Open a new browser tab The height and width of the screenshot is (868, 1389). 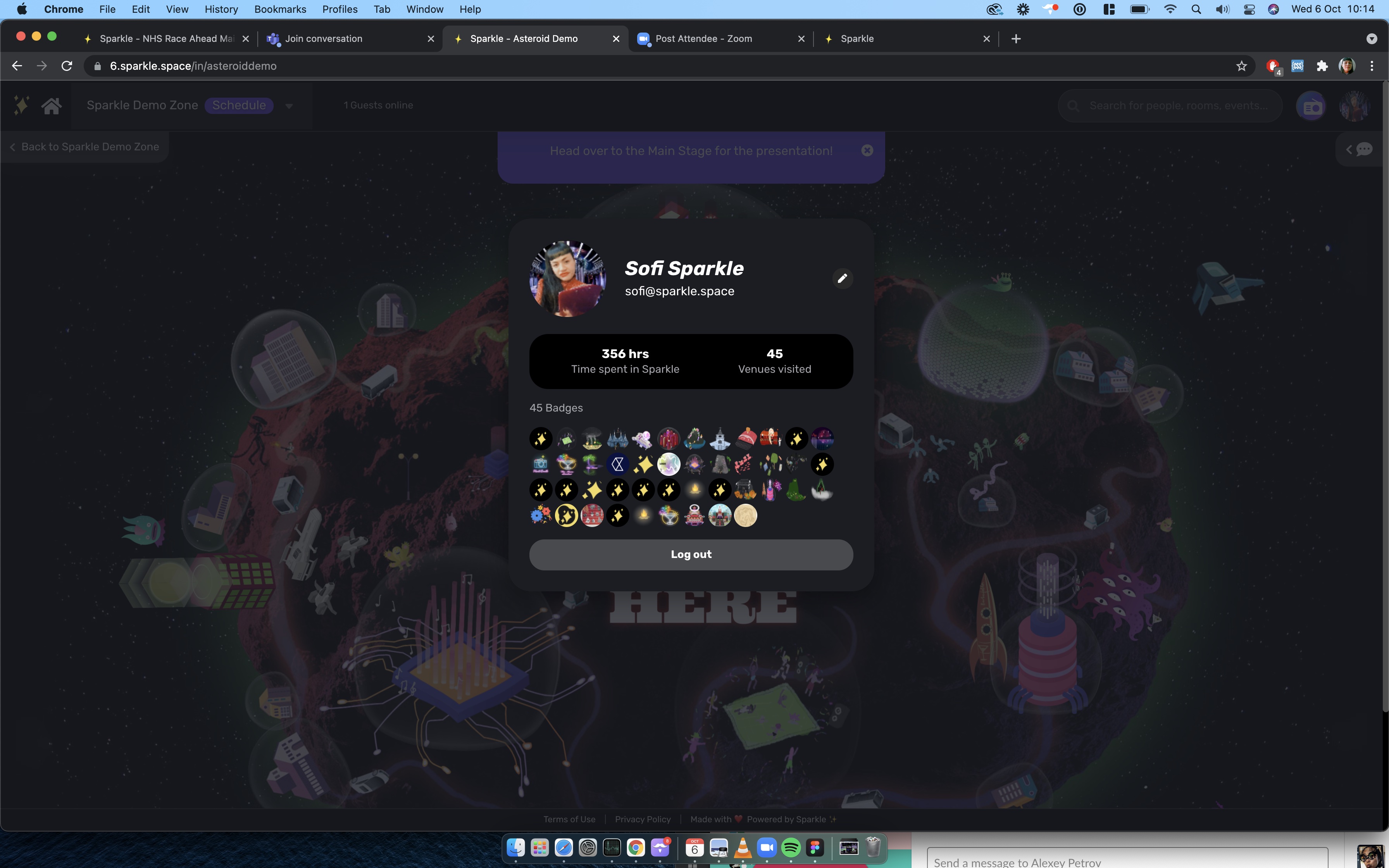(1016, 38)
